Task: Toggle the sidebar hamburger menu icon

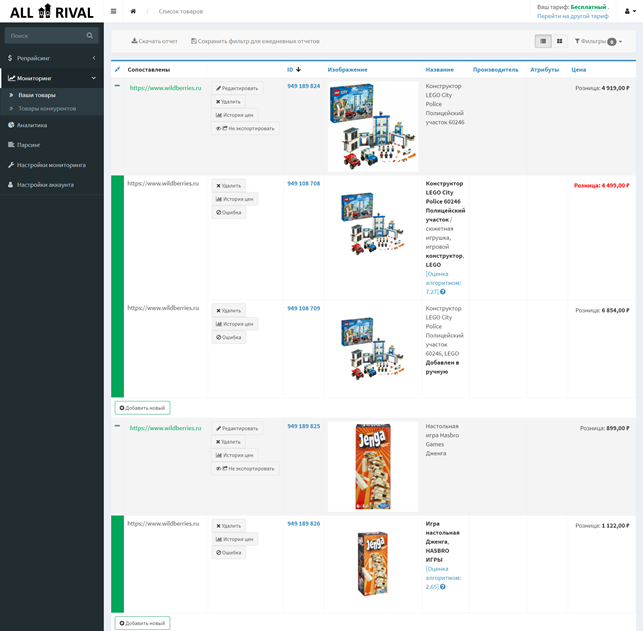Action: click(114, 11)
